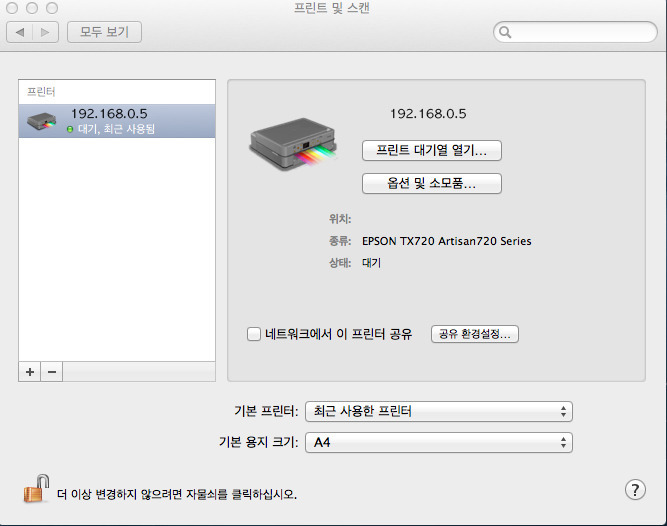The width and height of the screenshot is (667, 526).
Task: Click the 프린터 list header
Action: [41, 92]
